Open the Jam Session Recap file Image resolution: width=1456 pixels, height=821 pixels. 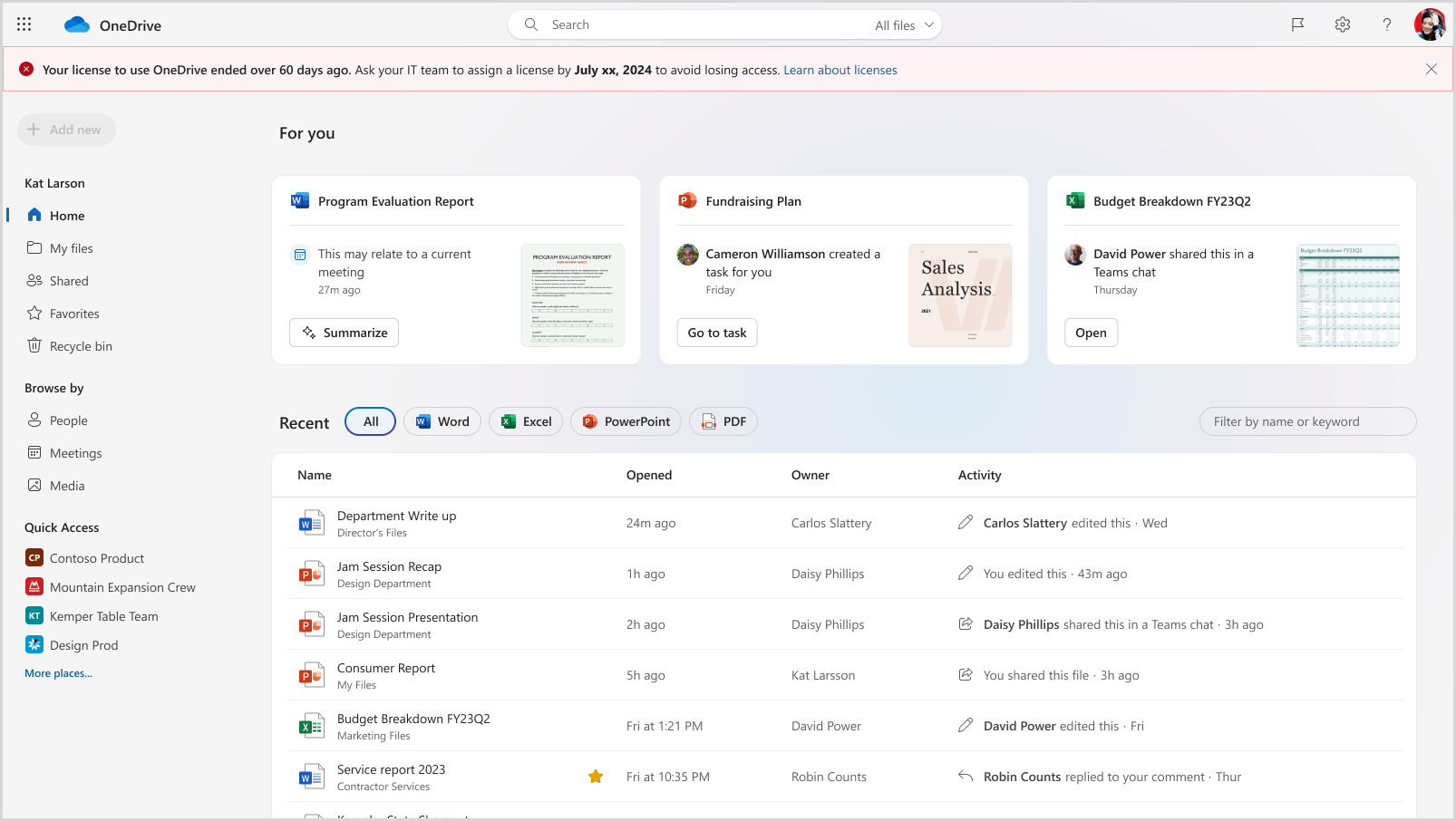click(x=389, y=566)
